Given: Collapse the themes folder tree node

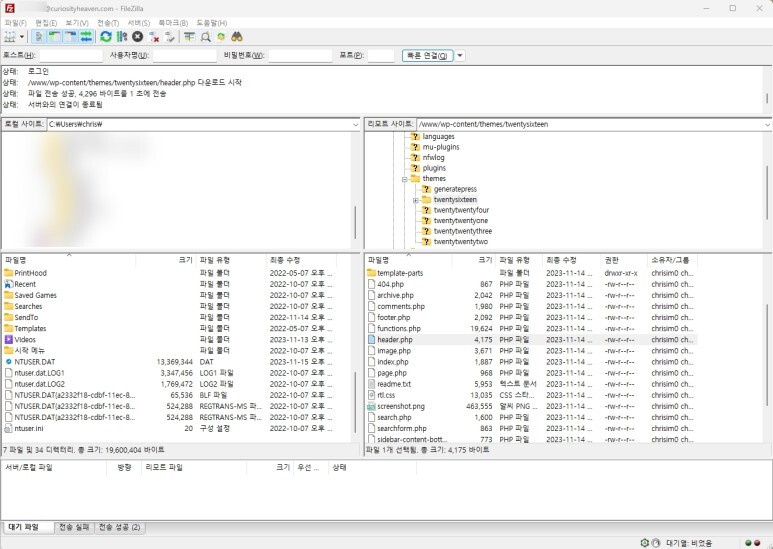Looking at the screenshot, I should coord(404,179).
